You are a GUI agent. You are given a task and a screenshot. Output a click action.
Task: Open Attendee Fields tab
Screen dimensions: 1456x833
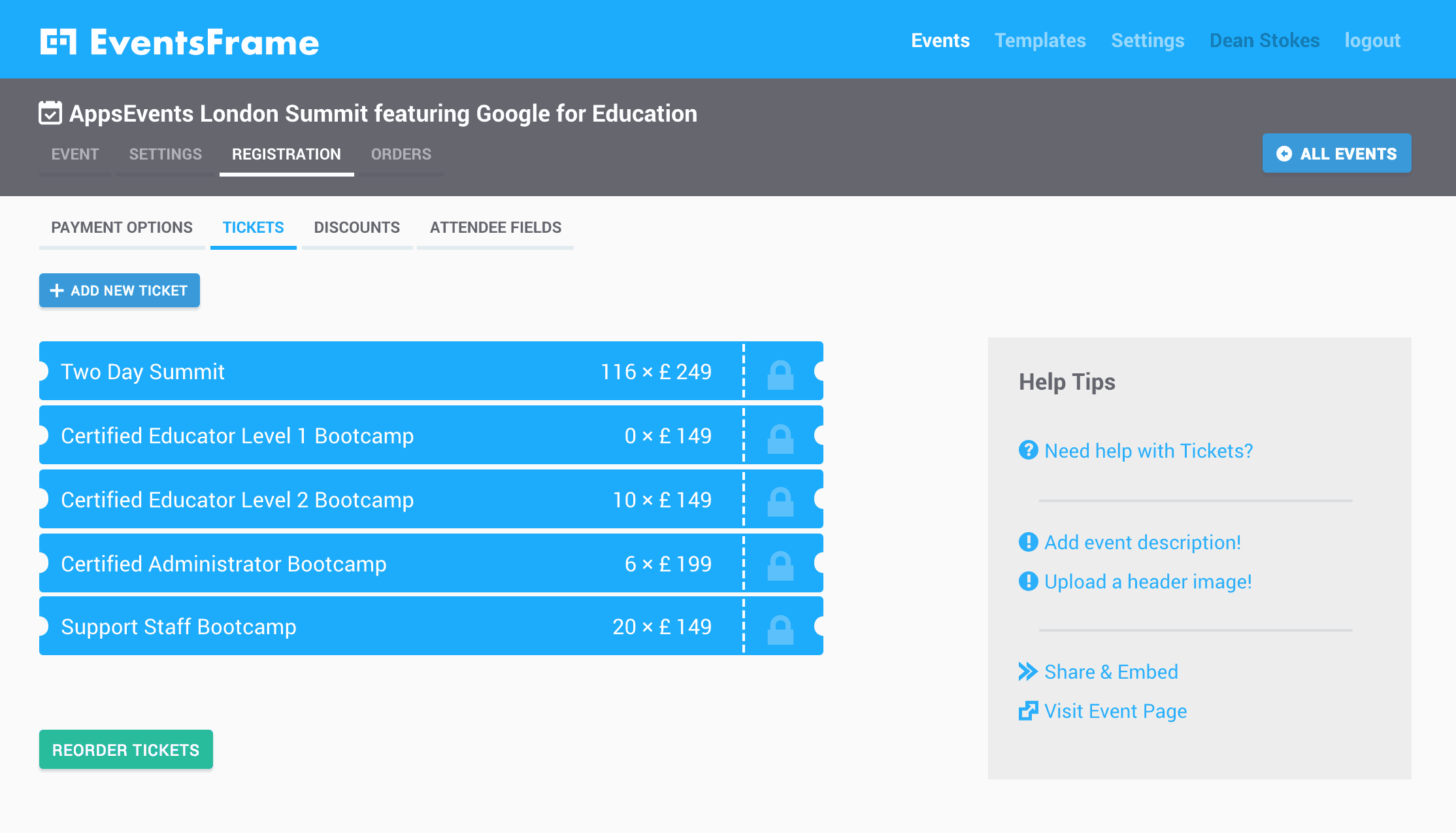(x=495, y=228)
